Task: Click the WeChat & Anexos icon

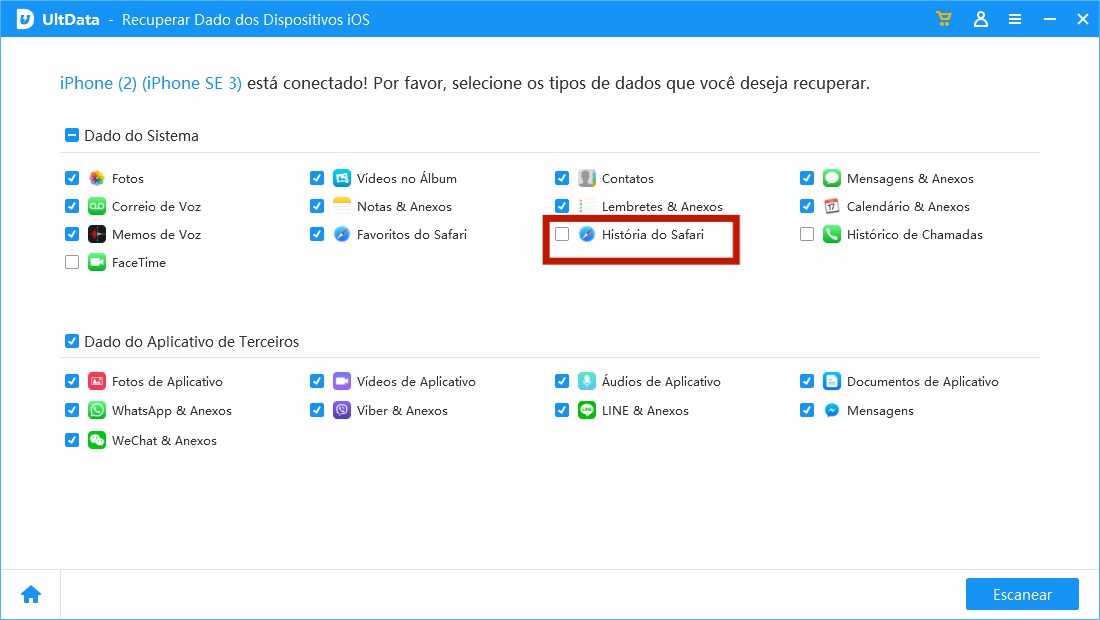Action: coord(97,440)
